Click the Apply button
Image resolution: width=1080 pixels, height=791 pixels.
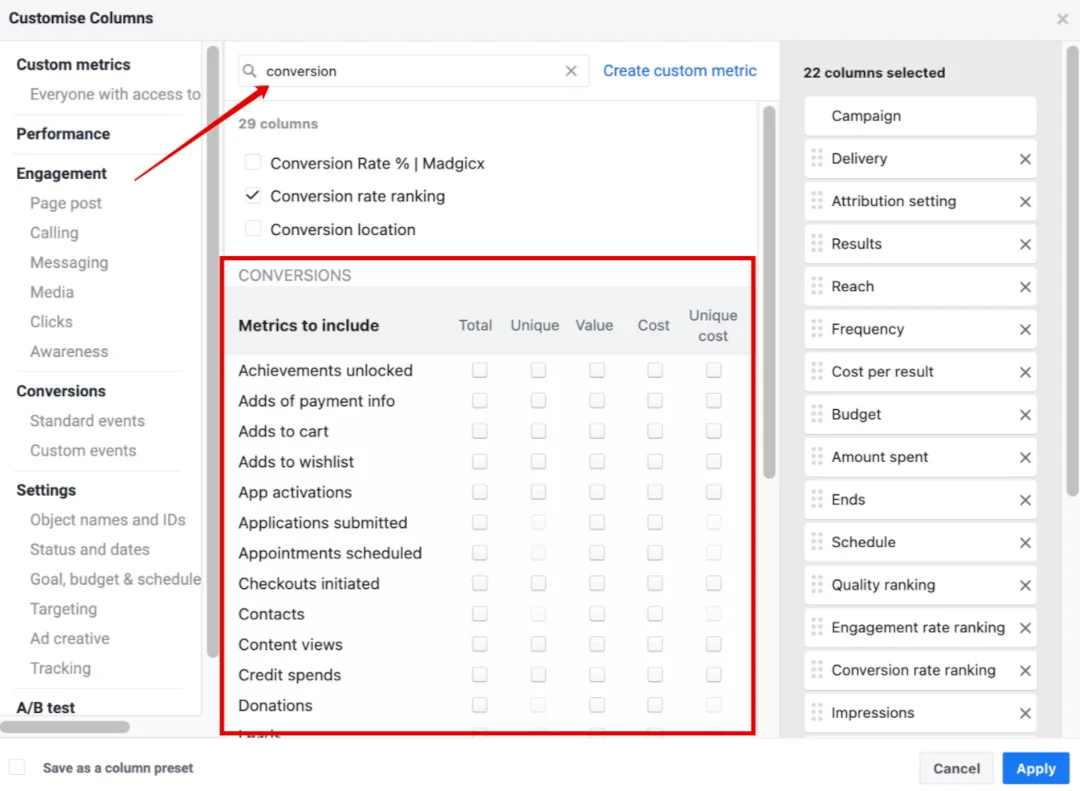1035,768
